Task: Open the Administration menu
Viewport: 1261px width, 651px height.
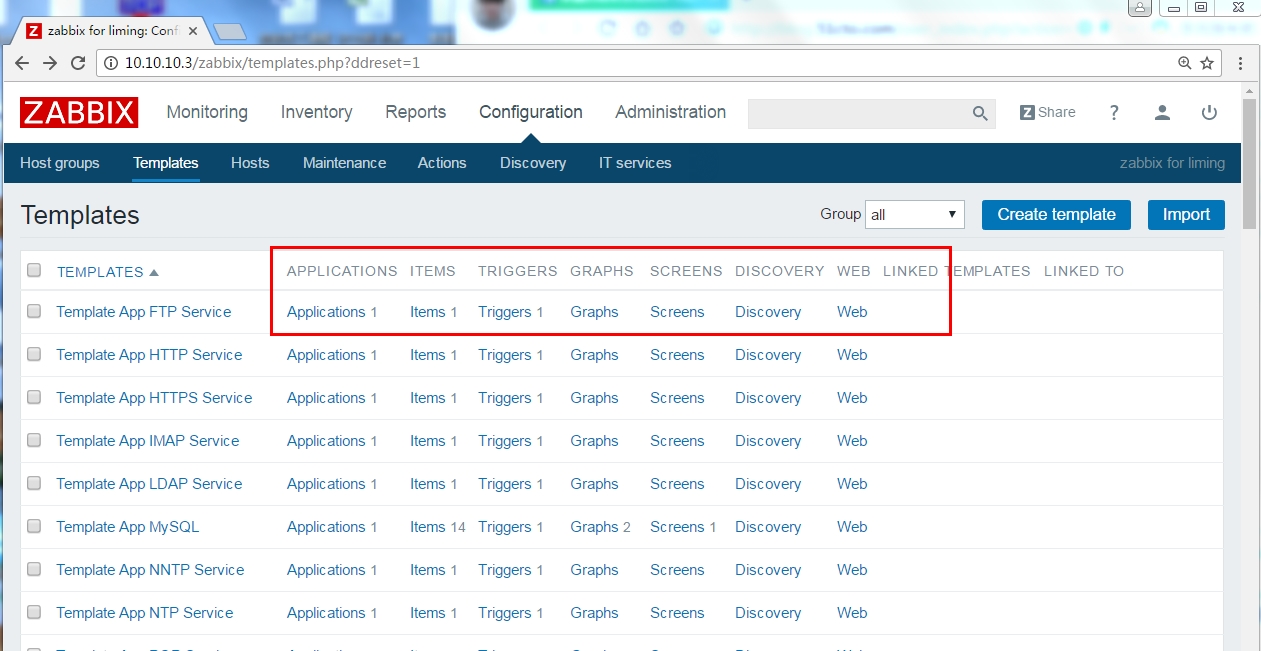Action: click(671, 112)
